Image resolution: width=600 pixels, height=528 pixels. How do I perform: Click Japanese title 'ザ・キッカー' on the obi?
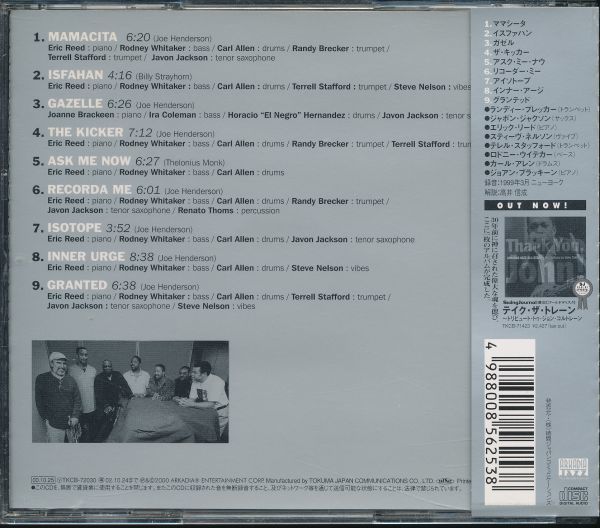(511, 52)
